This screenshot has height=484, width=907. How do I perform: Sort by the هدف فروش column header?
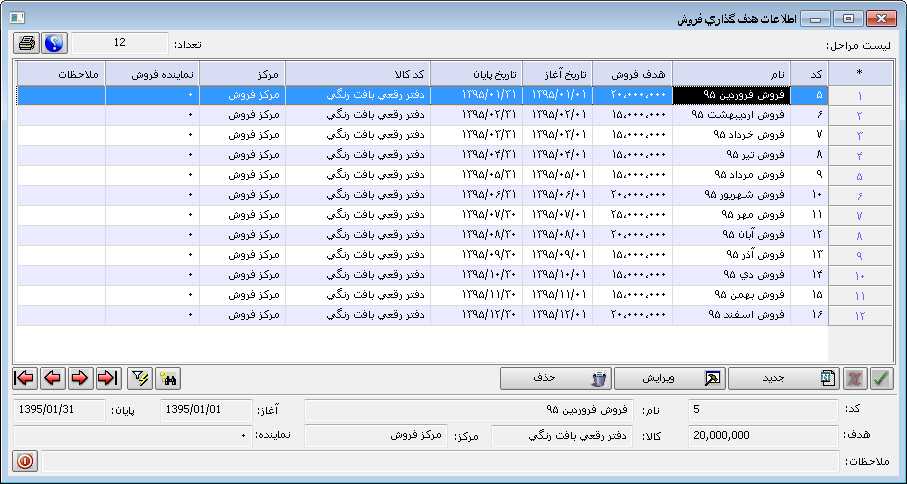(x=632, y=74)
